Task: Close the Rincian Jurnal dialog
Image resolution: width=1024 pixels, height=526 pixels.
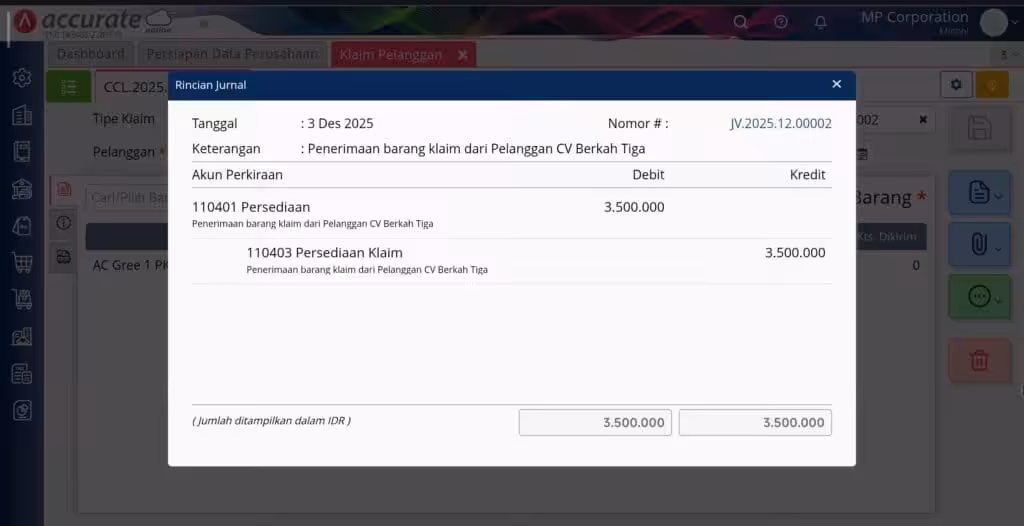Action: point(837,84)
